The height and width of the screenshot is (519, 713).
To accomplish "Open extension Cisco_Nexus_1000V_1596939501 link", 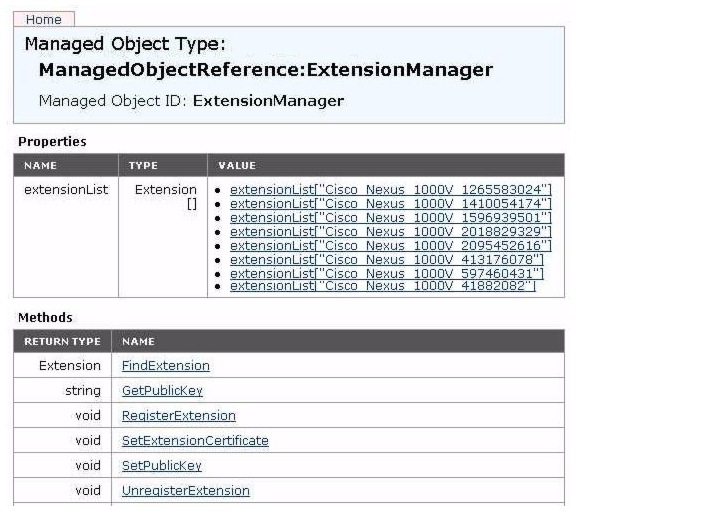I will [391, 217].
